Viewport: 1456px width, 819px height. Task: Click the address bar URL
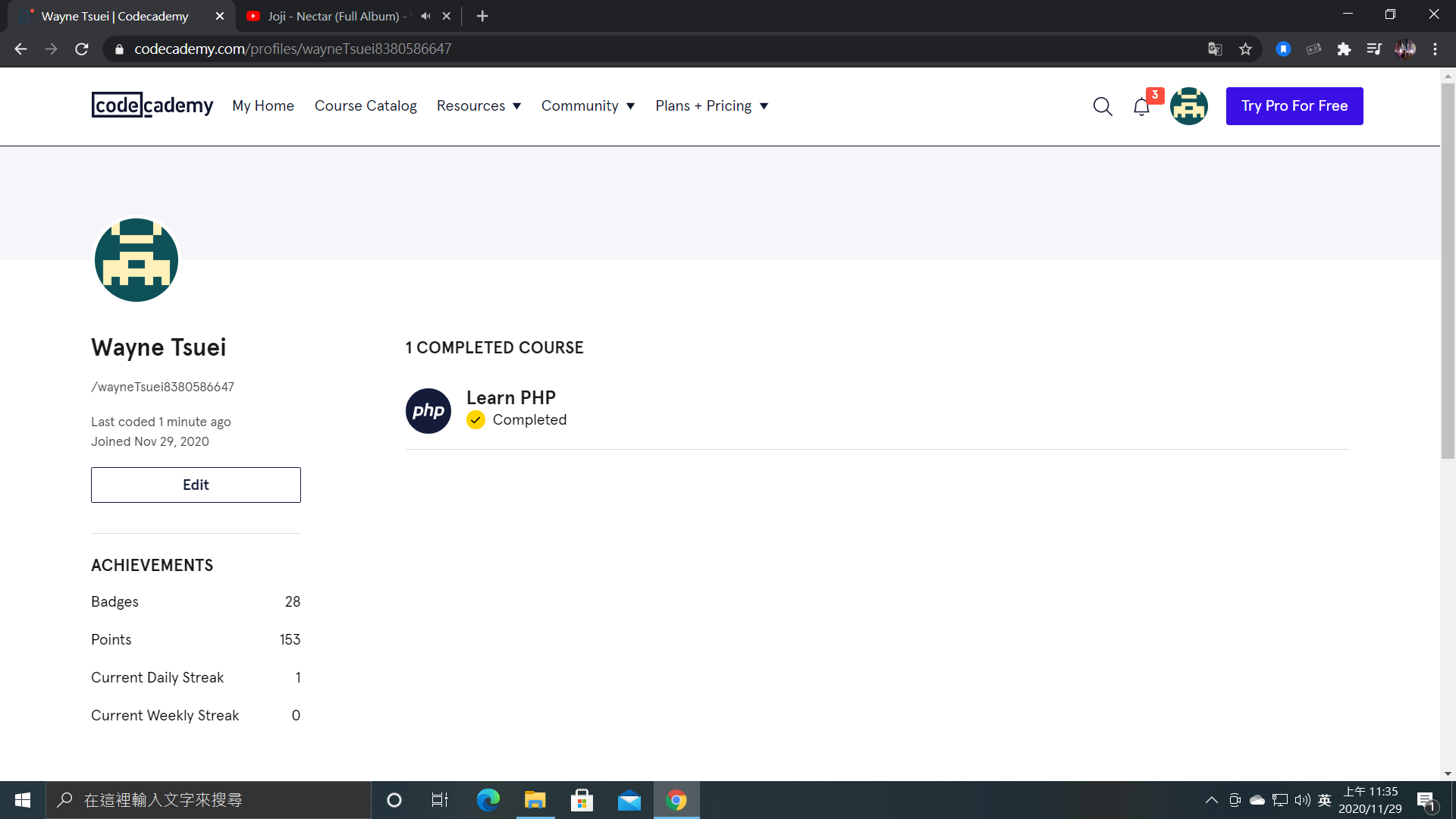point(293,49)
